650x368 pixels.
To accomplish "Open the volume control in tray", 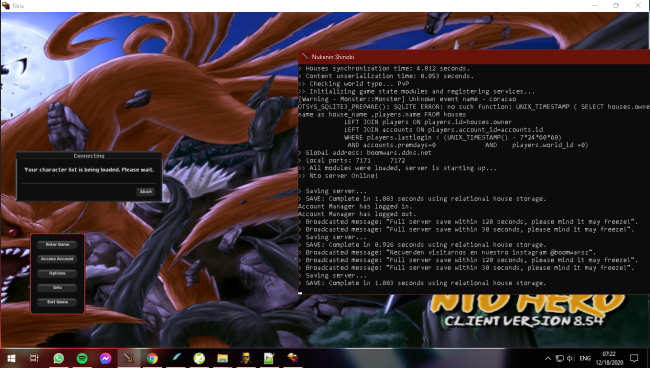I will pos(571,358).
